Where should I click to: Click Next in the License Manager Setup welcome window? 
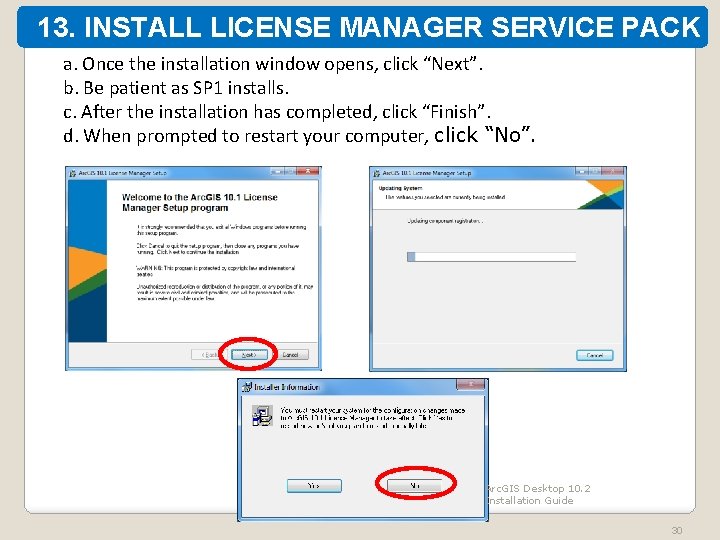pyautogui.click(x=249, y=354)
